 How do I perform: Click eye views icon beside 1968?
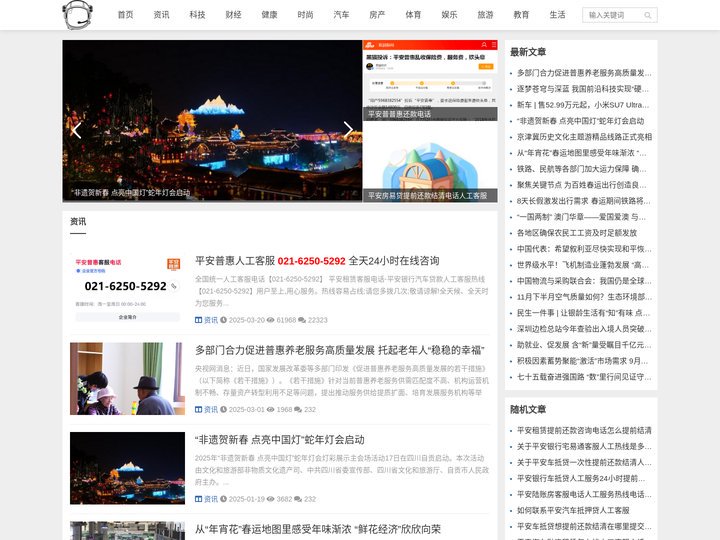(270, 410)
